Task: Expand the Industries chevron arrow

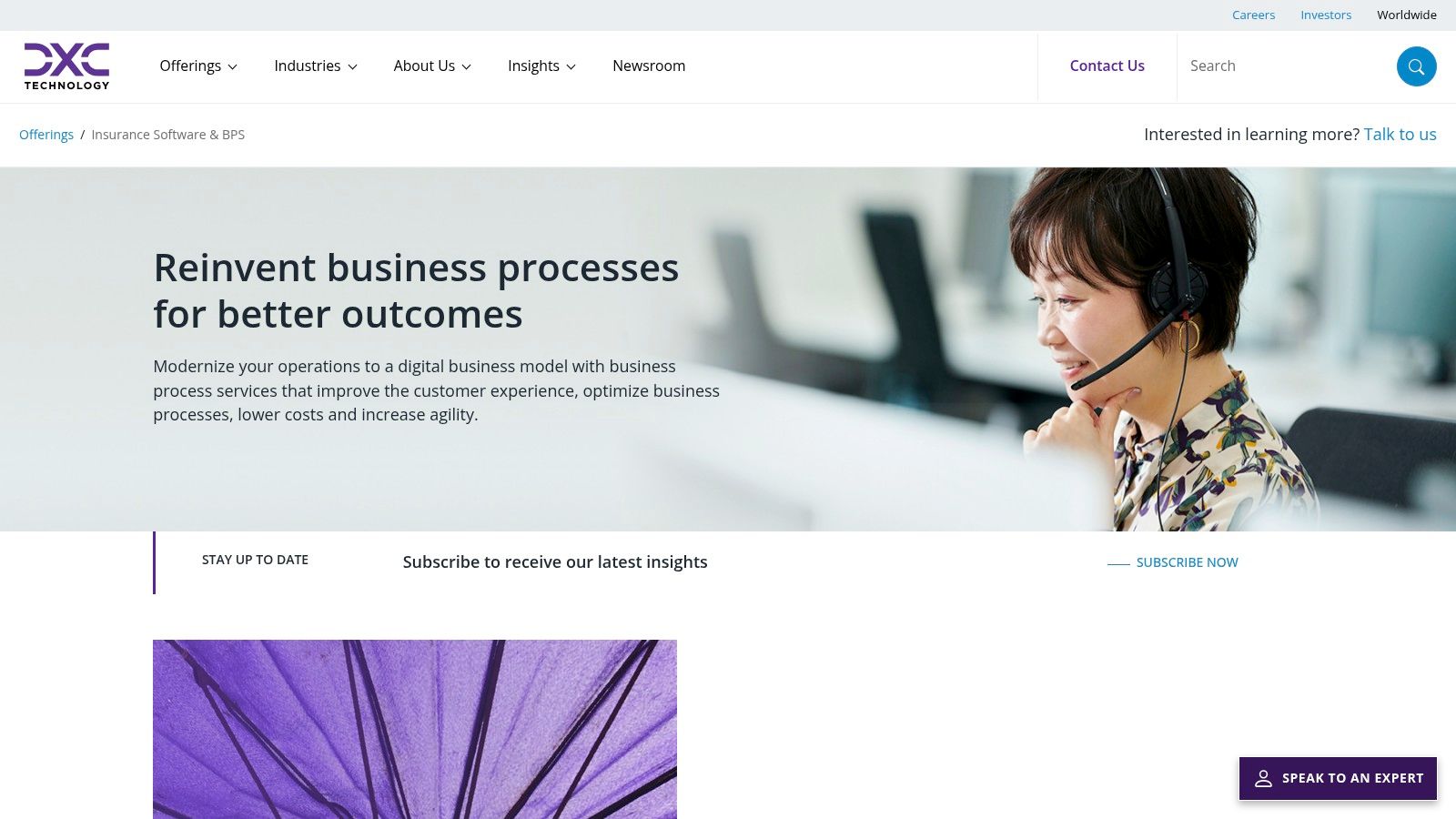Action: (x=353, y=67)
